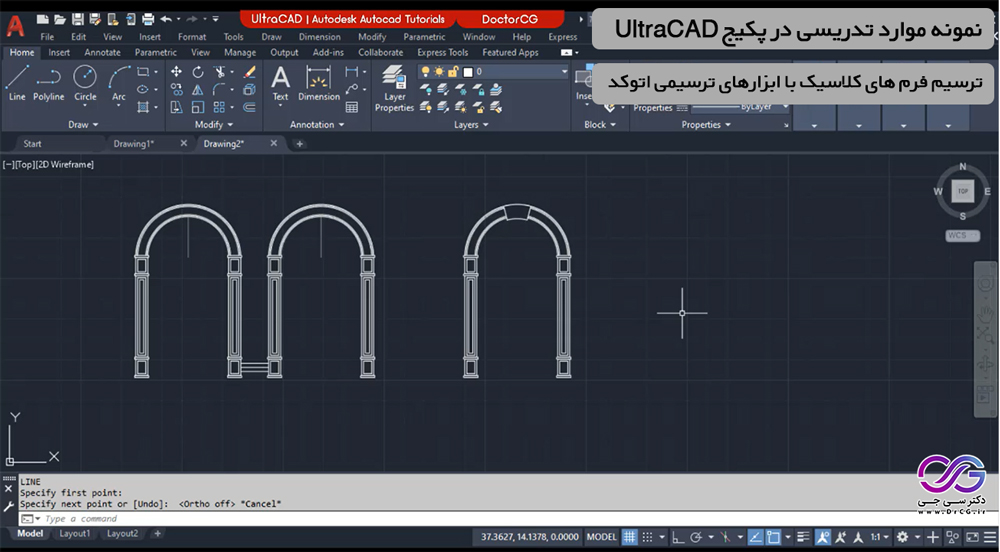
Task: Activate the Stretch tool
Action: click(176, 107)
